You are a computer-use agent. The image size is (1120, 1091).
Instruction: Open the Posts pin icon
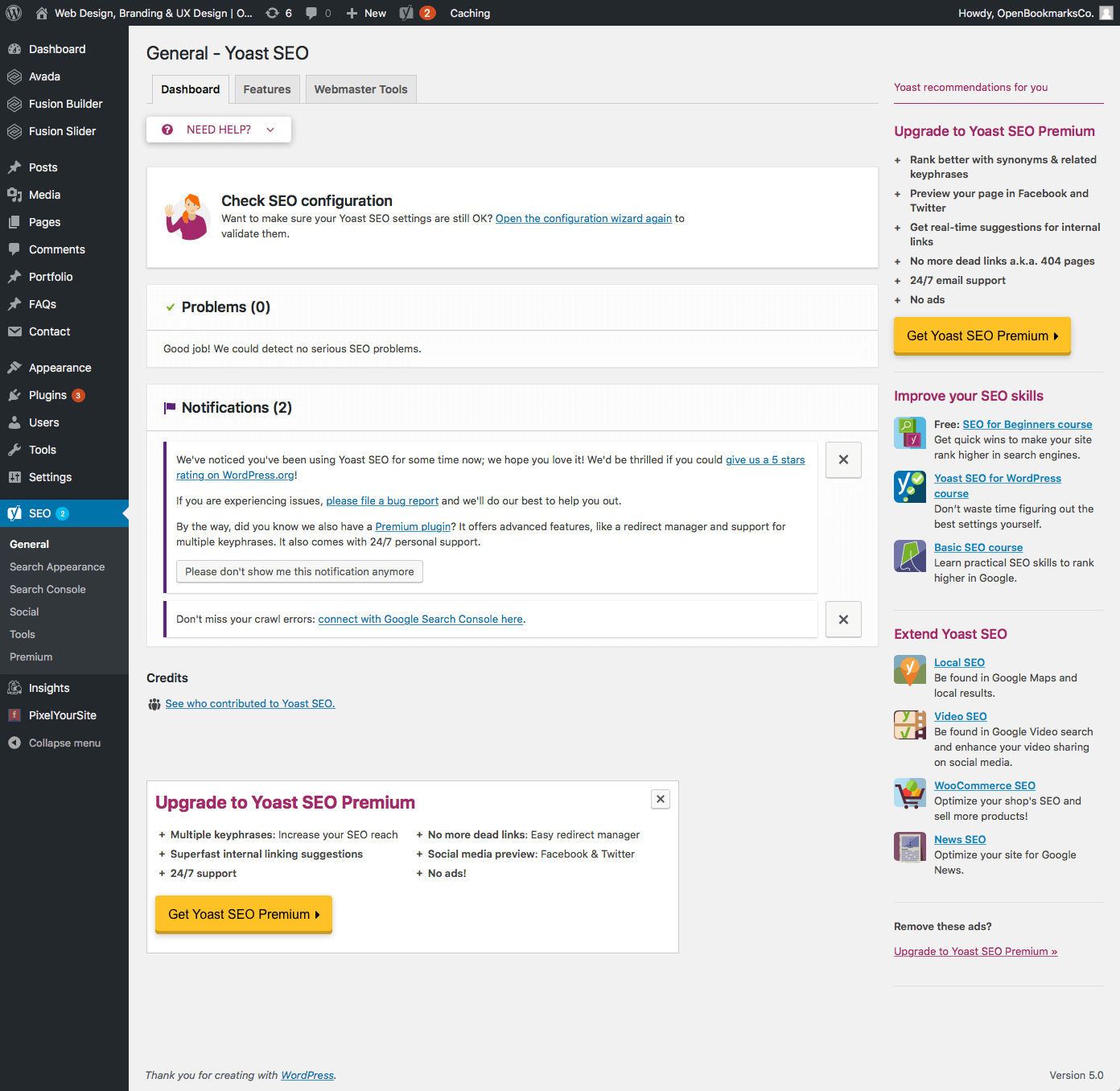[x=14, y=167]
